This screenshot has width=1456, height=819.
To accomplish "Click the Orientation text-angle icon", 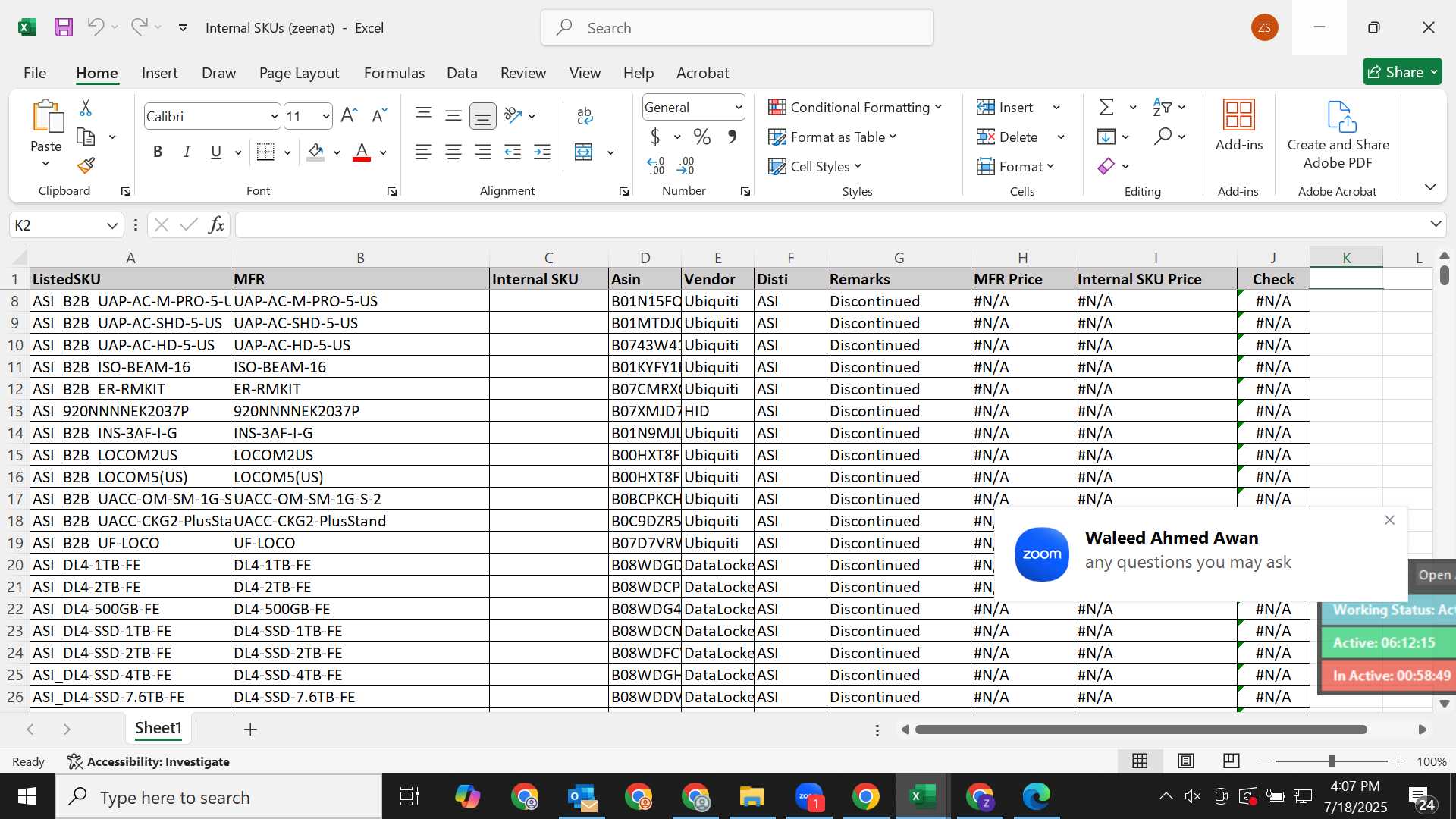I will tap(513, 115).
